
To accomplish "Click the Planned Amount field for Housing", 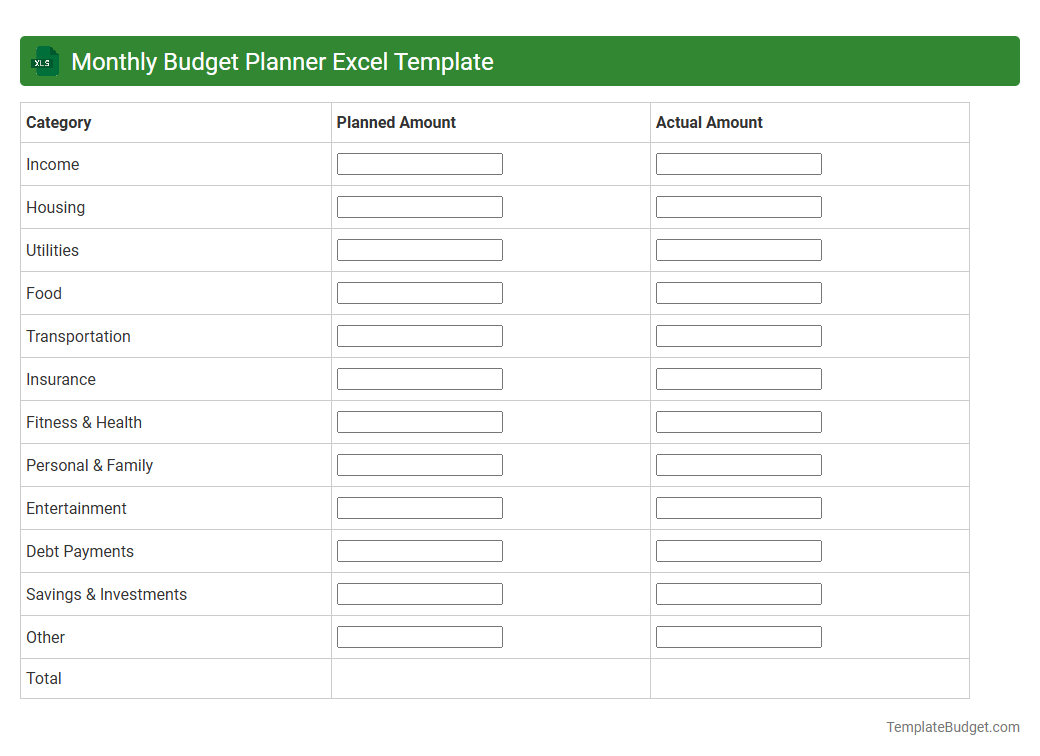I will [x=419, y=206].
